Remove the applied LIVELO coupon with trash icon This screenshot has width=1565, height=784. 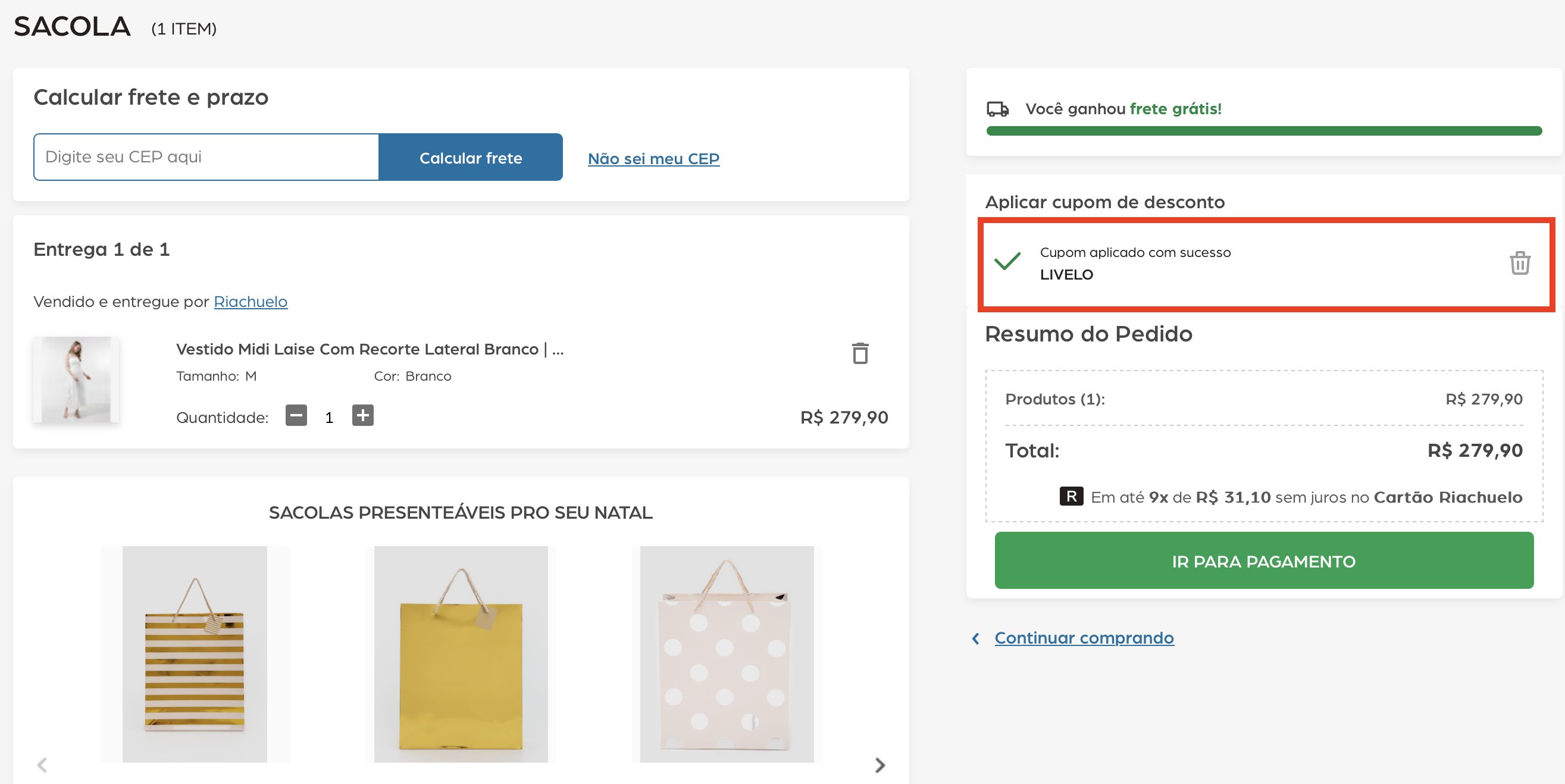click(1519, 263)
